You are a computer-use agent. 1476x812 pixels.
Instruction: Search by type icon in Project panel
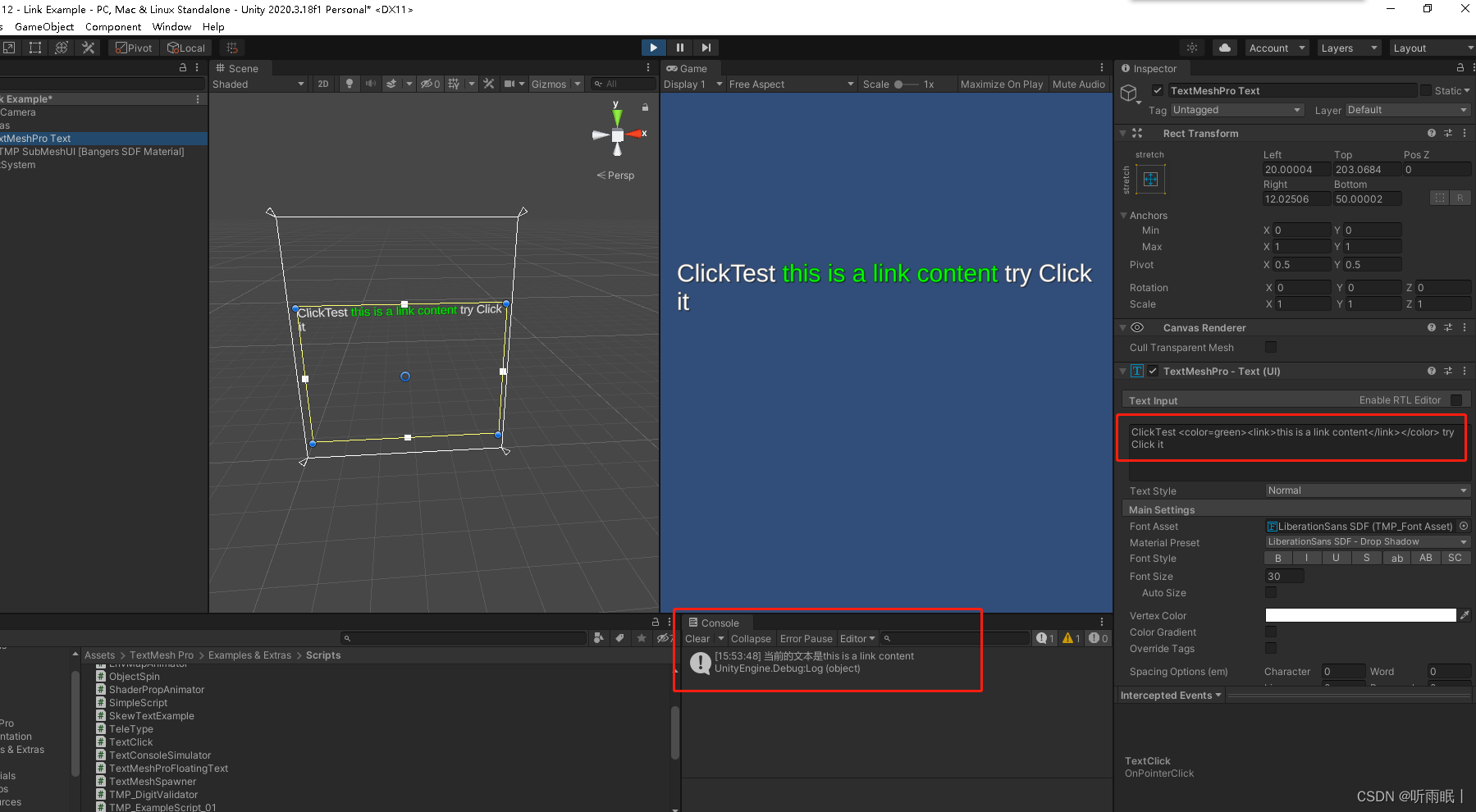pos(599,637)
